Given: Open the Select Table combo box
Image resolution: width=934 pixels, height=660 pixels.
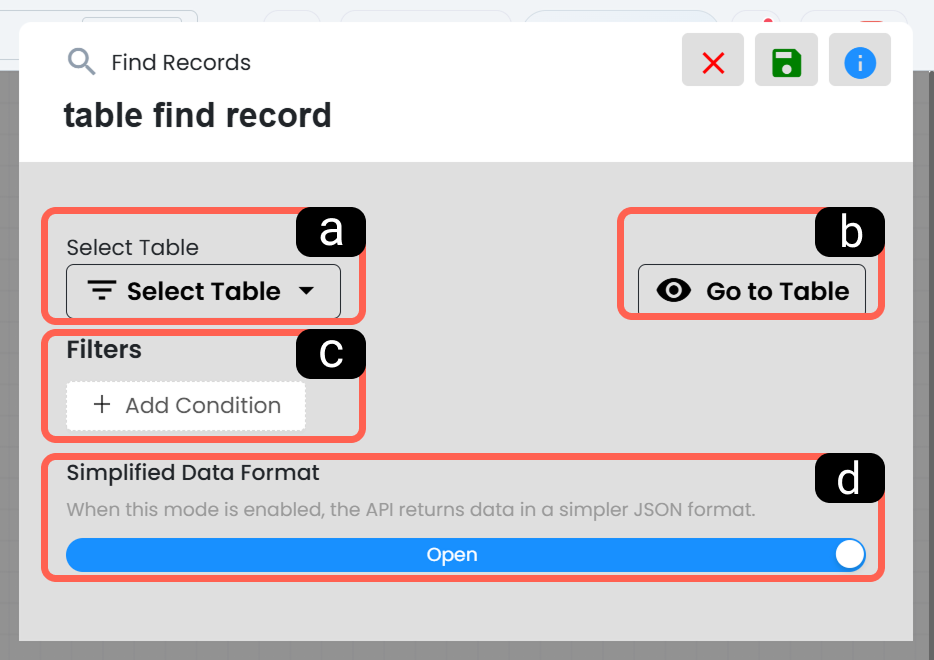Looking at the screenshot, I should pyautogui.click(x=203, y=291).
